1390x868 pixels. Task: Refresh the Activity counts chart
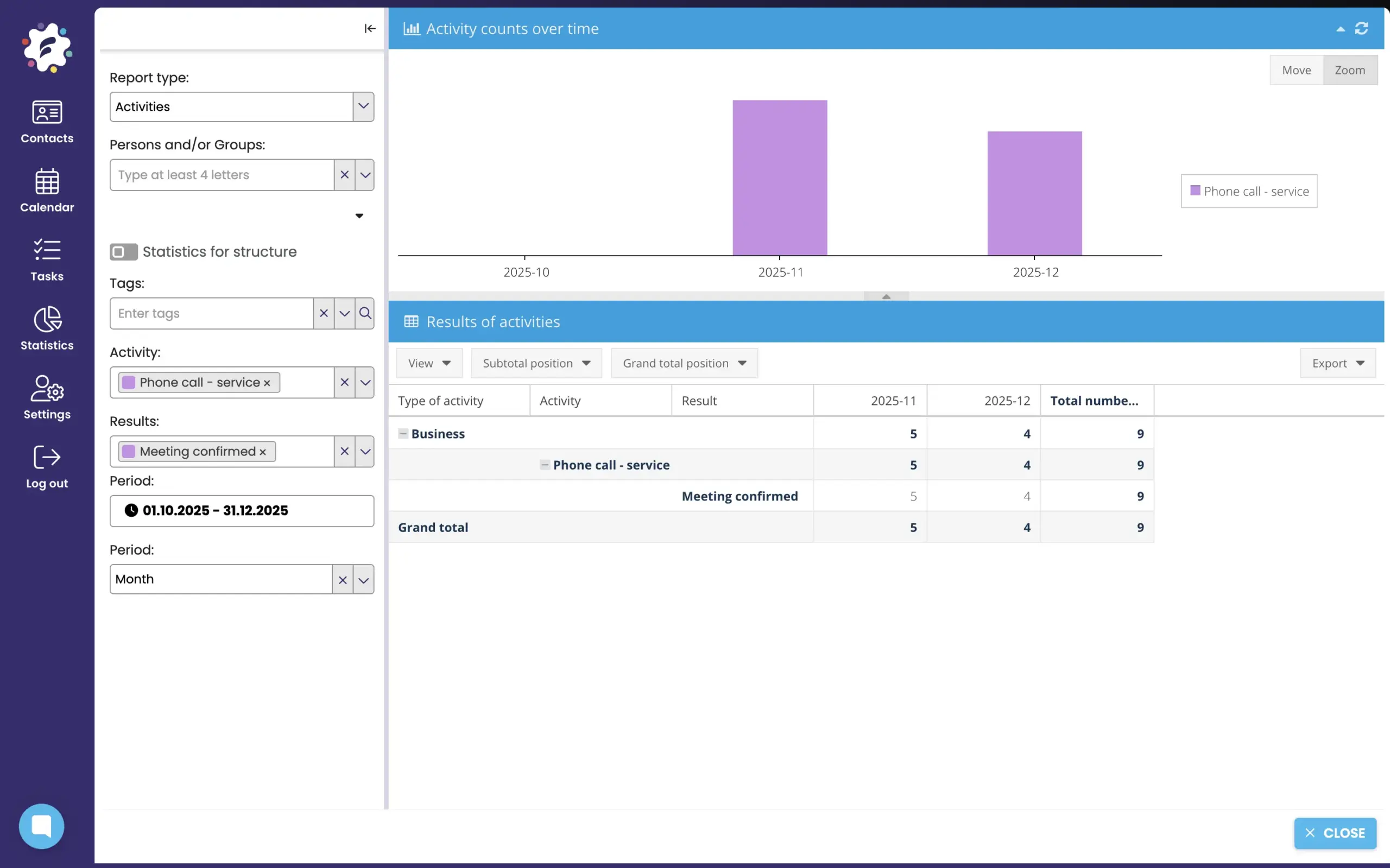pos(1362,28)
